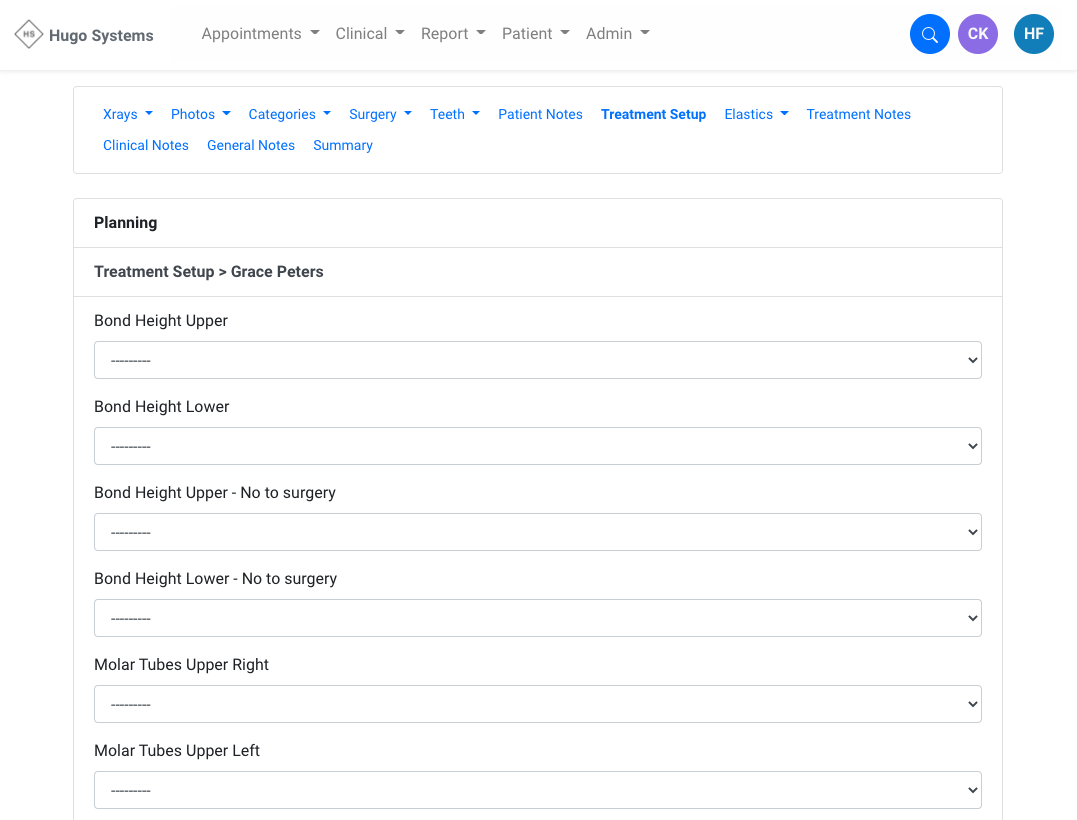Open the Patient menu
The height and width of the screenshot is (820, 1077).
(535, 34)
